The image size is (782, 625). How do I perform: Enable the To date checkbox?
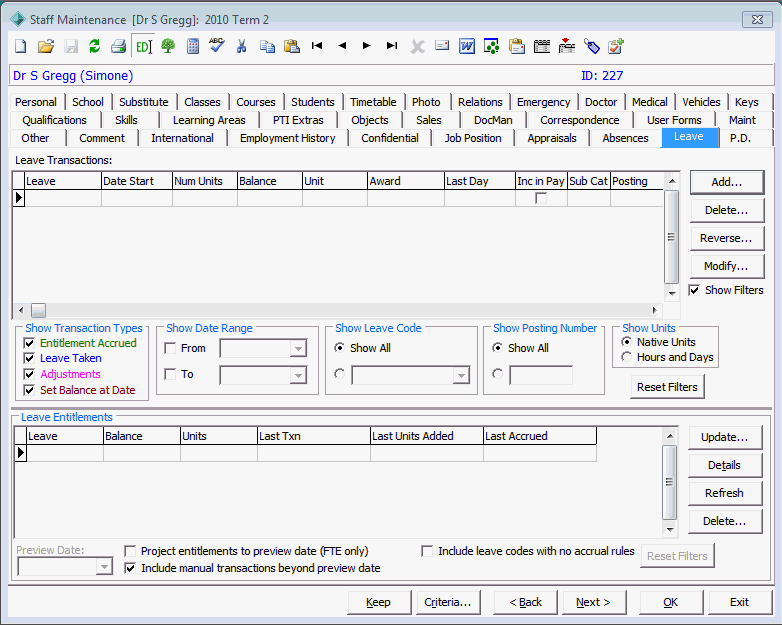tap(170, 374)
